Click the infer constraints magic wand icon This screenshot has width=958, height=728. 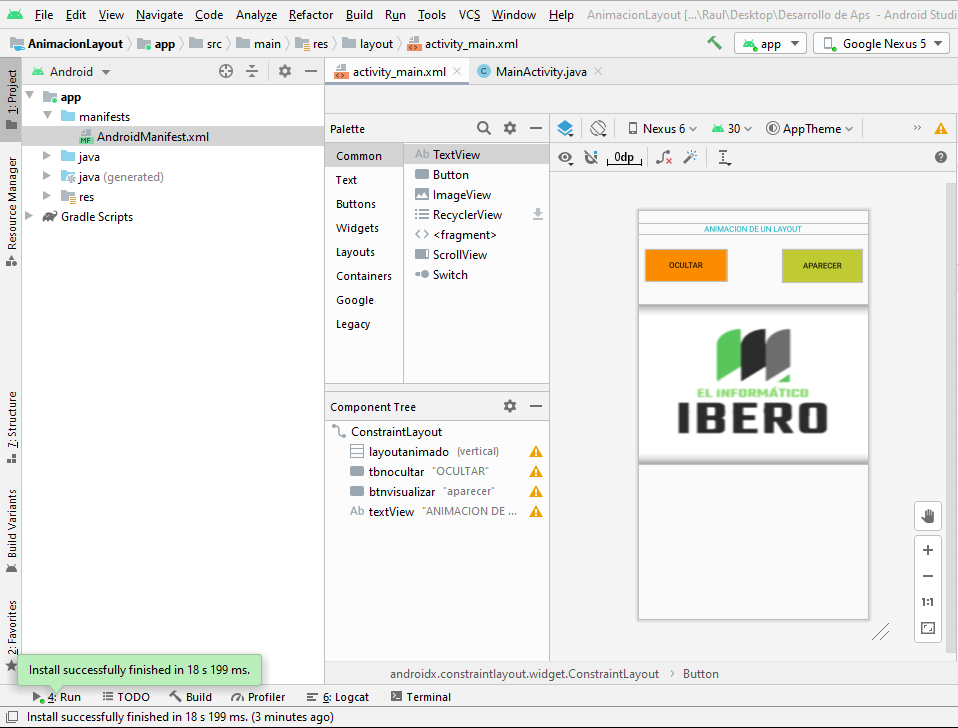coord(690,158)
